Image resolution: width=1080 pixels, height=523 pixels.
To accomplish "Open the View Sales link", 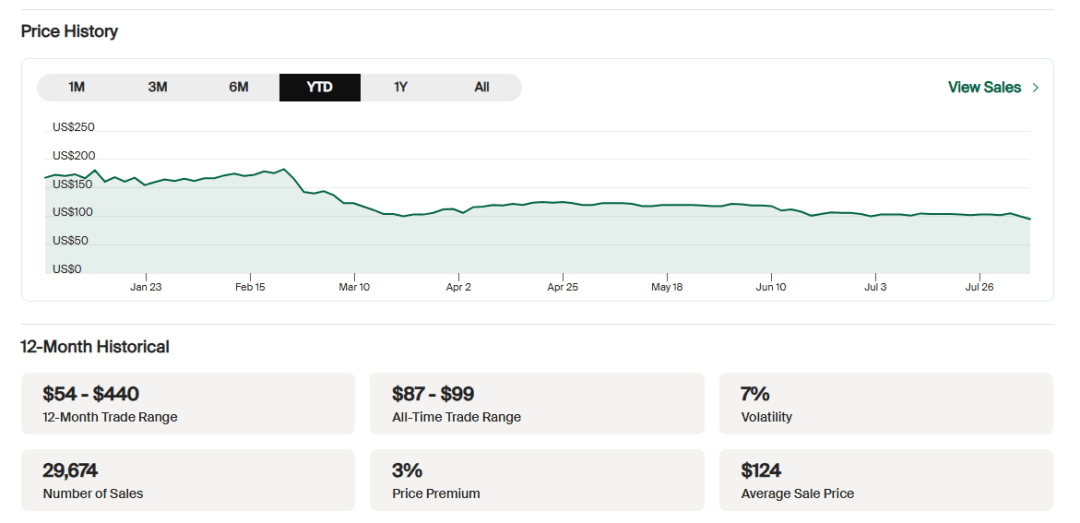I will (x=984, y=87).
